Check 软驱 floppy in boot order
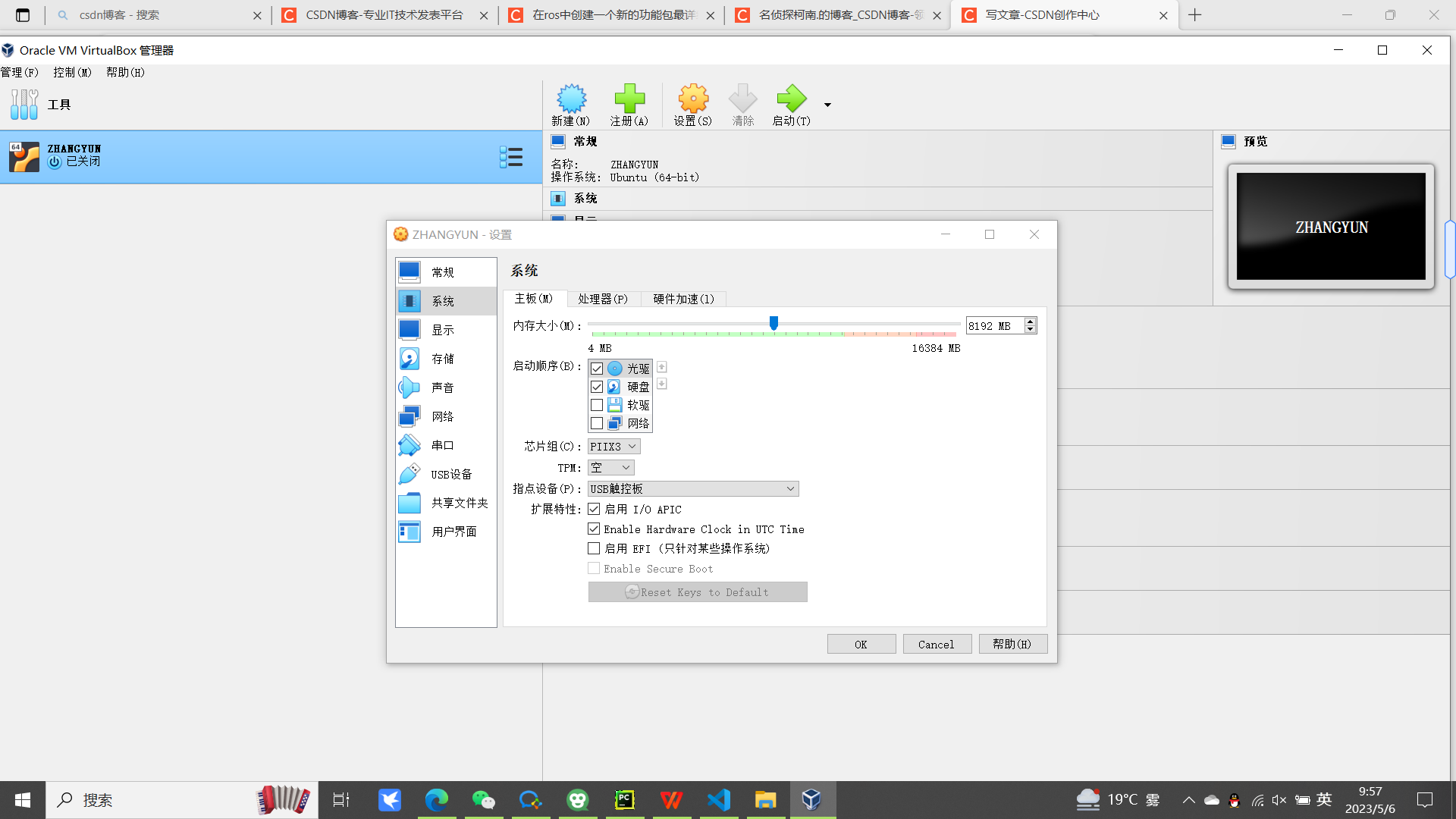 click(x=597, y=405)
